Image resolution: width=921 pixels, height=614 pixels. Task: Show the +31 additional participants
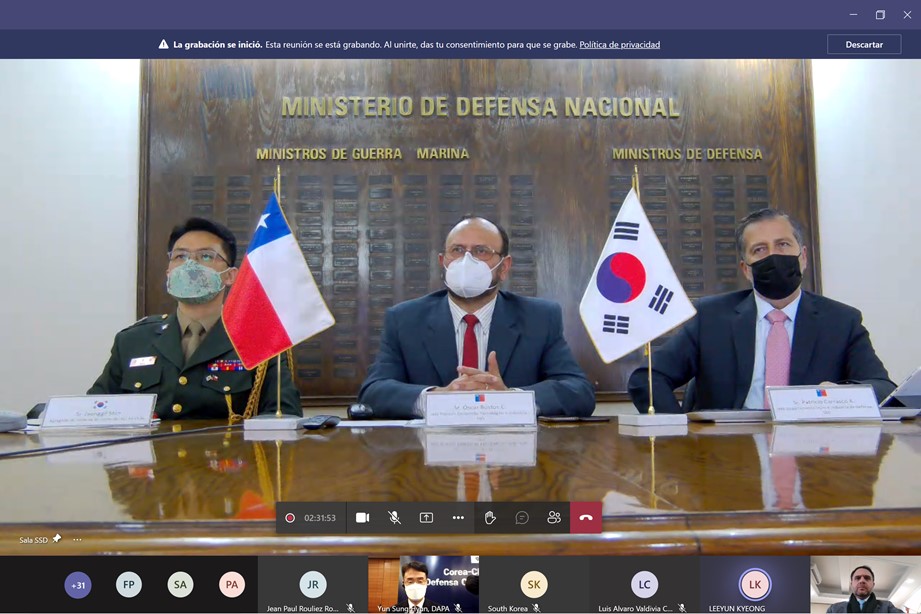[78, 585]
